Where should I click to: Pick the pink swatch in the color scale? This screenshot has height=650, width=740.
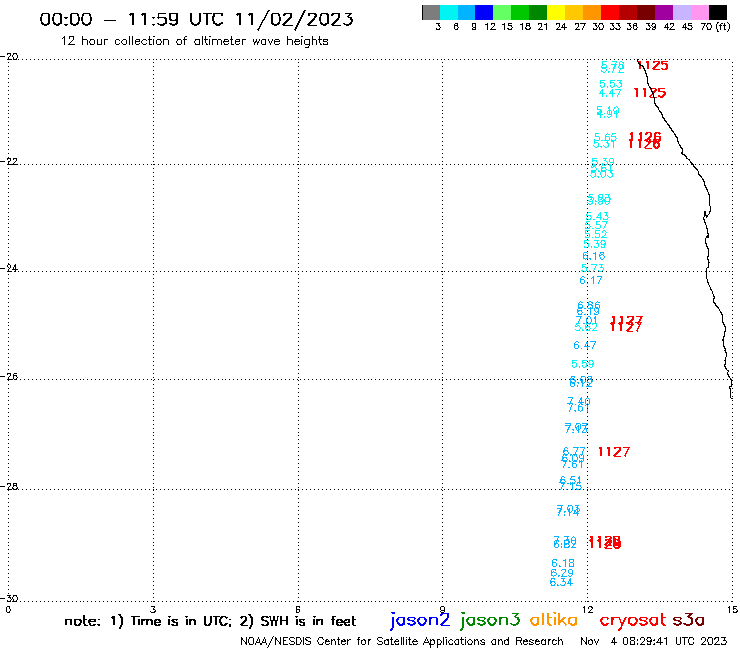[699, 12]
